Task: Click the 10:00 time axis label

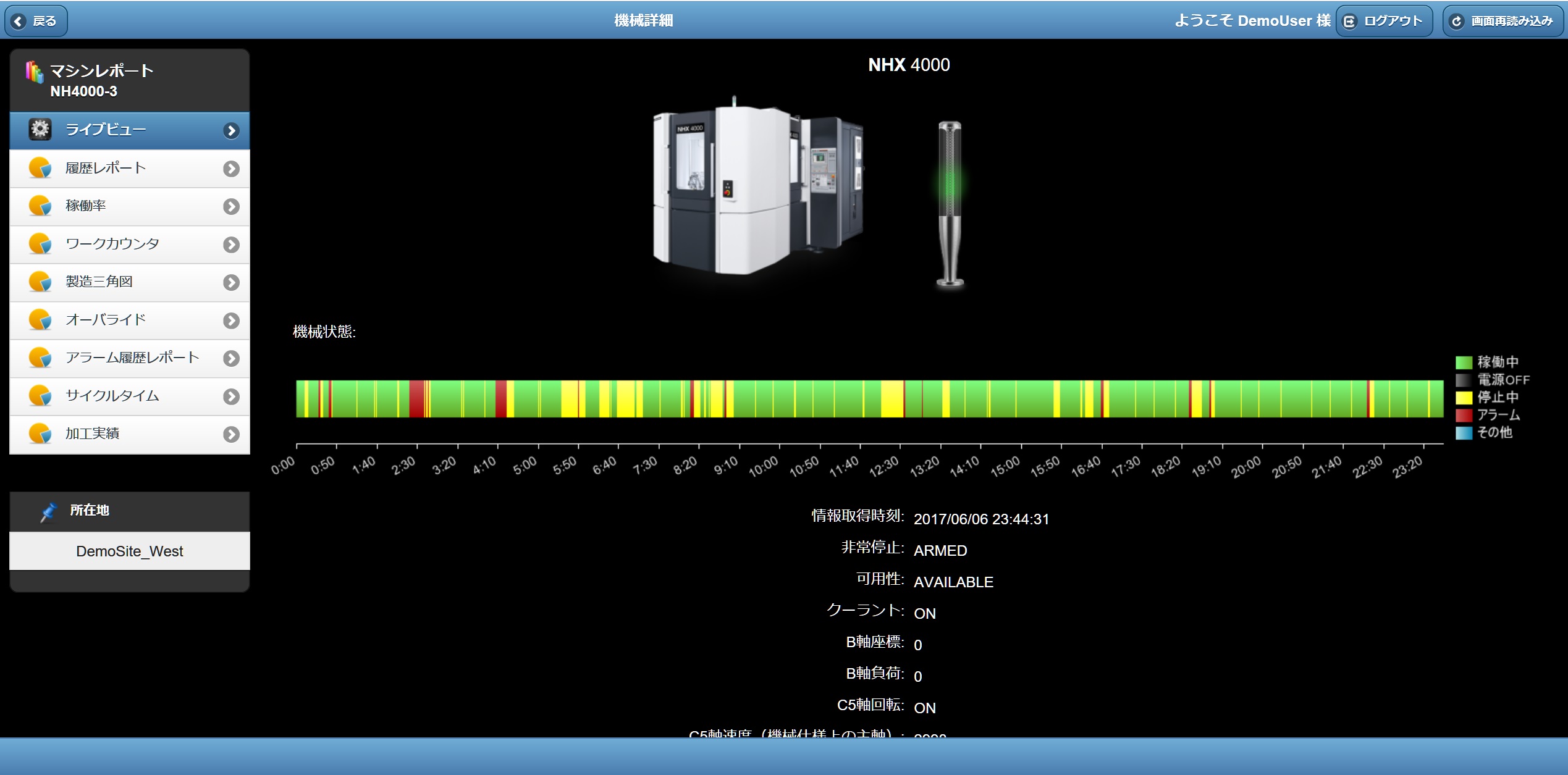Action: point(763,467)
